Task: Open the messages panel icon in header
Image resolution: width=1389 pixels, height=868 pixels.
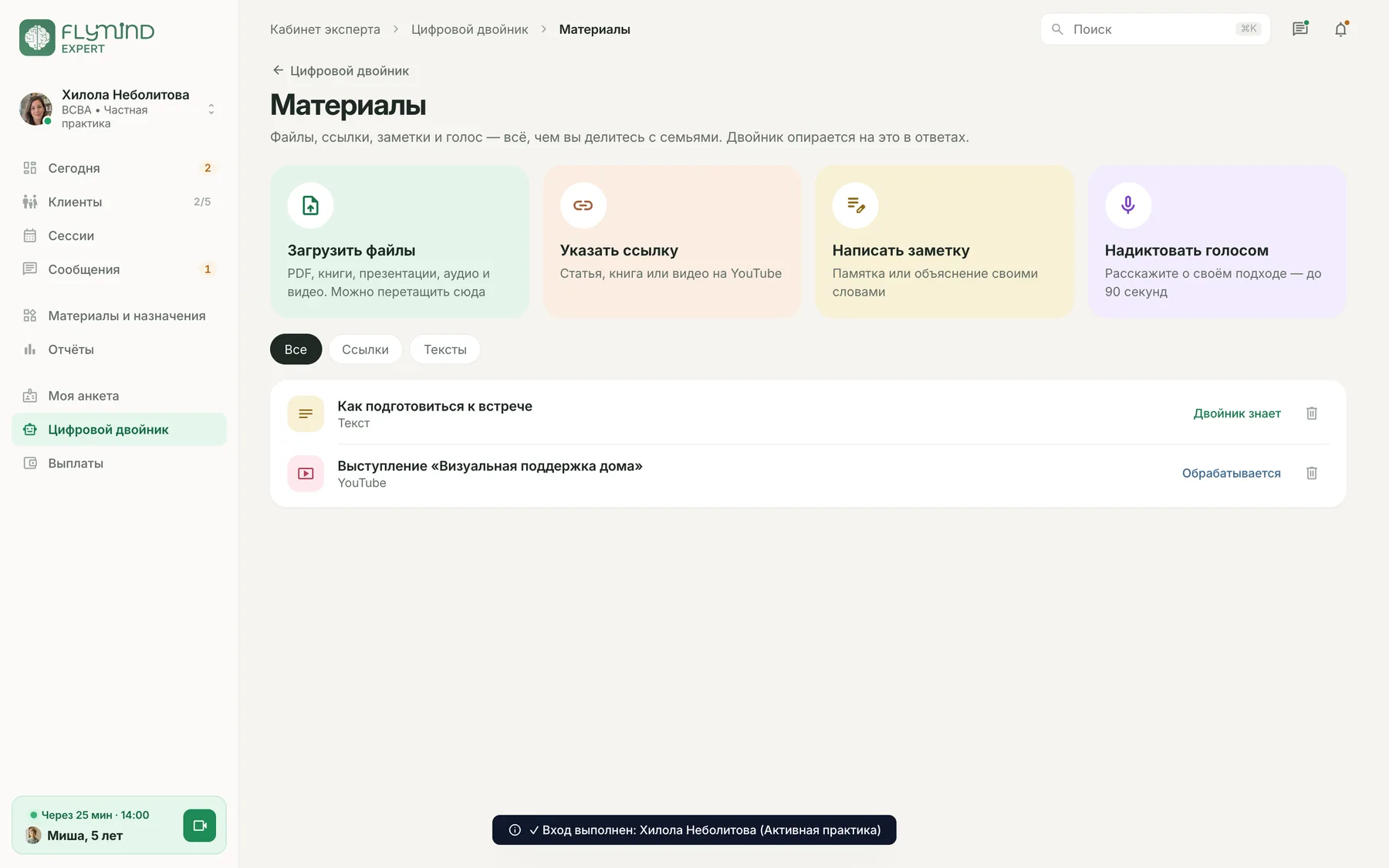Action: point(1300,29)
